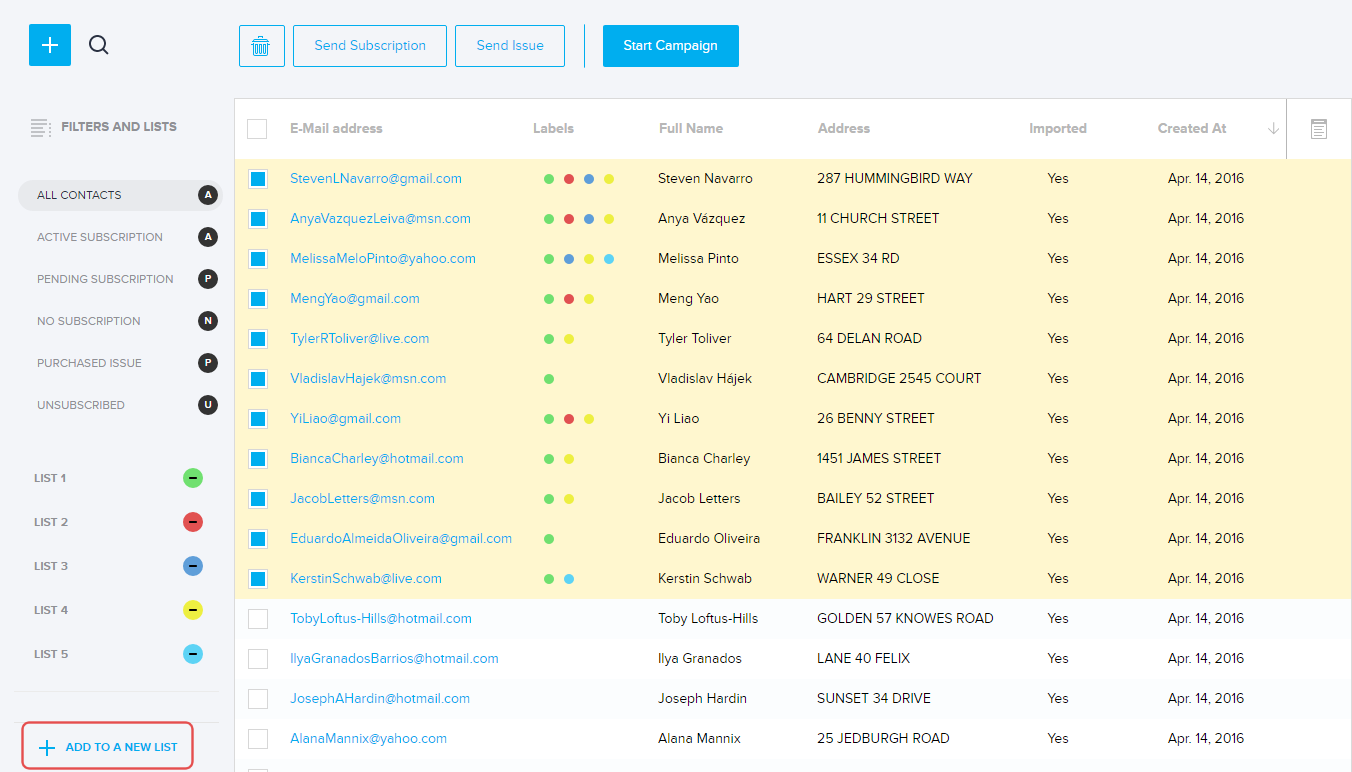The width and height of the screenshot is (1352, 772).
Task: Click the Full Name column header
Action: (690, 129)
